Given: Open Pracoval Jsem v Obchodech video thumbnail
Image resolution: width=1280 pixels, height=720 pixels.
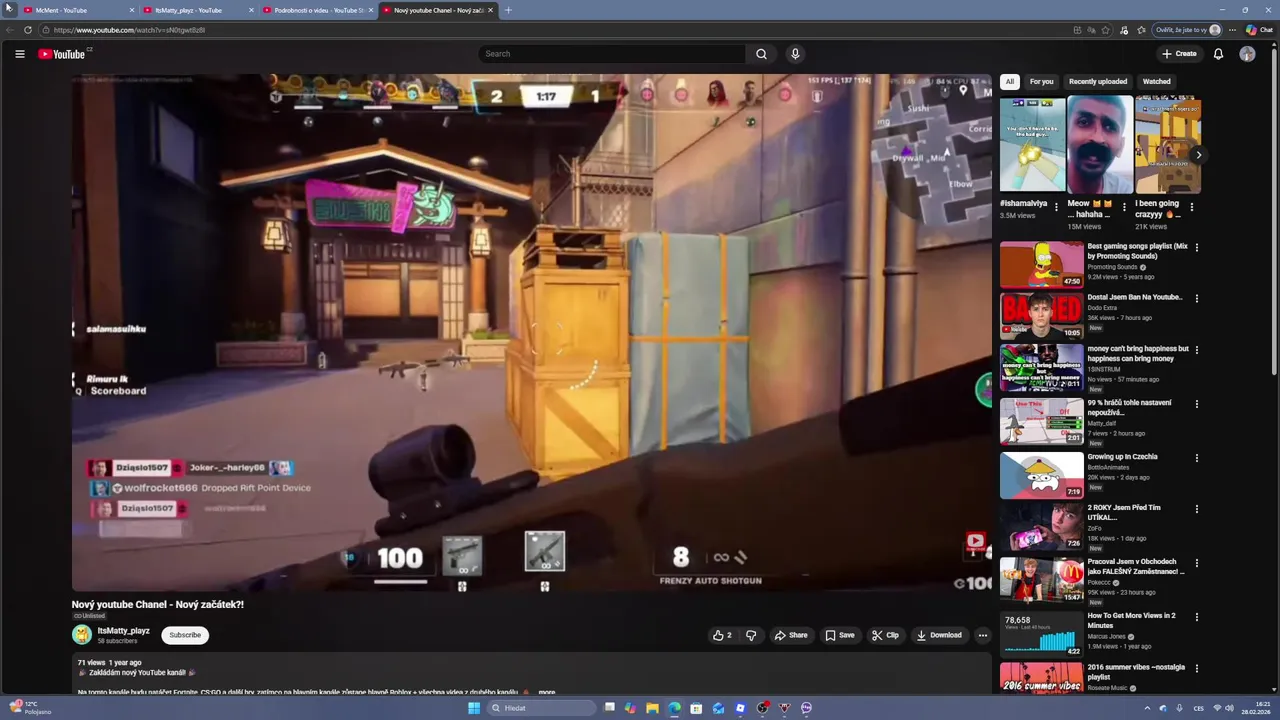Looking at the screenshot, I should 1042,580.
